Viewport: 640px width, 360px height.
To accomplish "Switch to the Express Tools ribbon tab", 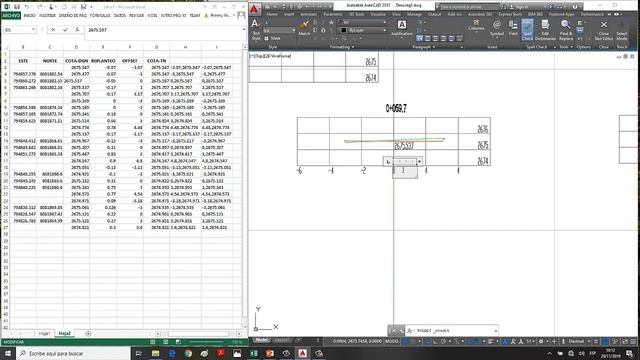I will click(x=509, y=14).
